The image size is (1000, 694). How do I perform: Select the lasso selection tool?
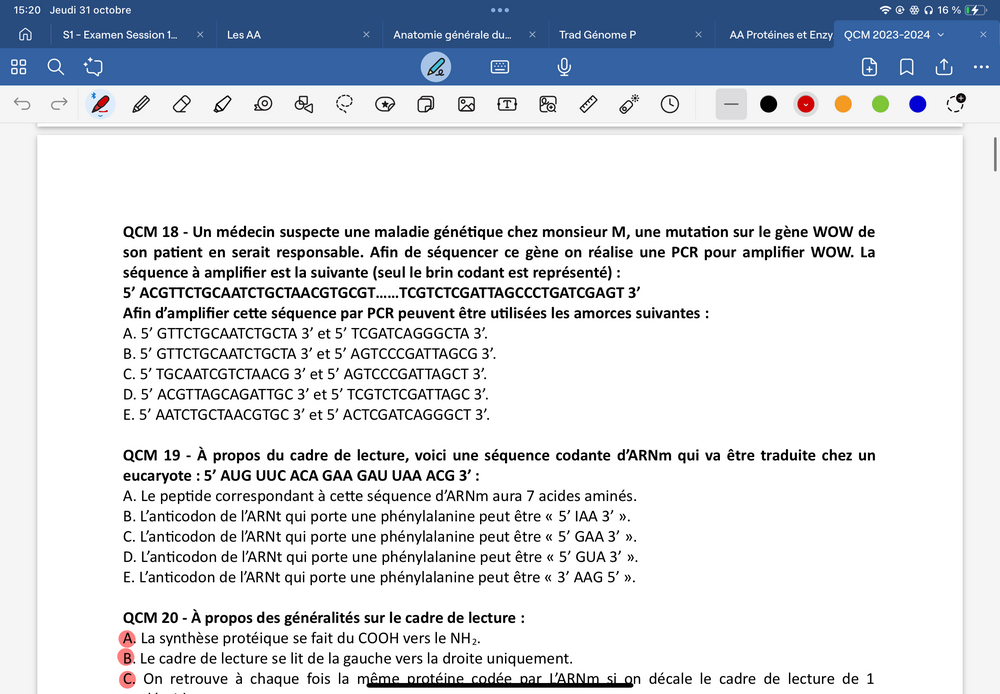345,104
